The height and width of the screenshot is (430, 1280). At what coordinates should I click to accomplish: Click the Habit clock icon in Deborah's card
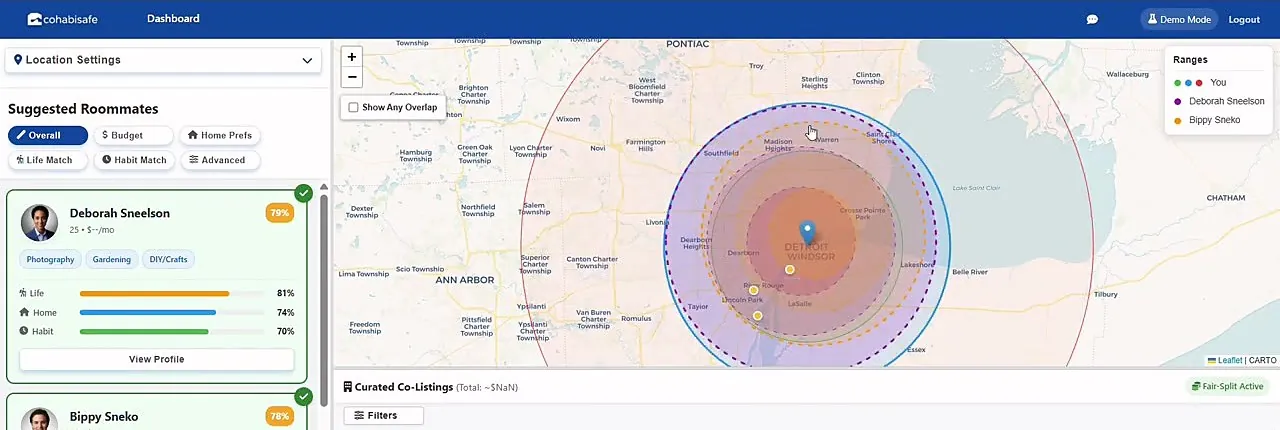[24, 331]
